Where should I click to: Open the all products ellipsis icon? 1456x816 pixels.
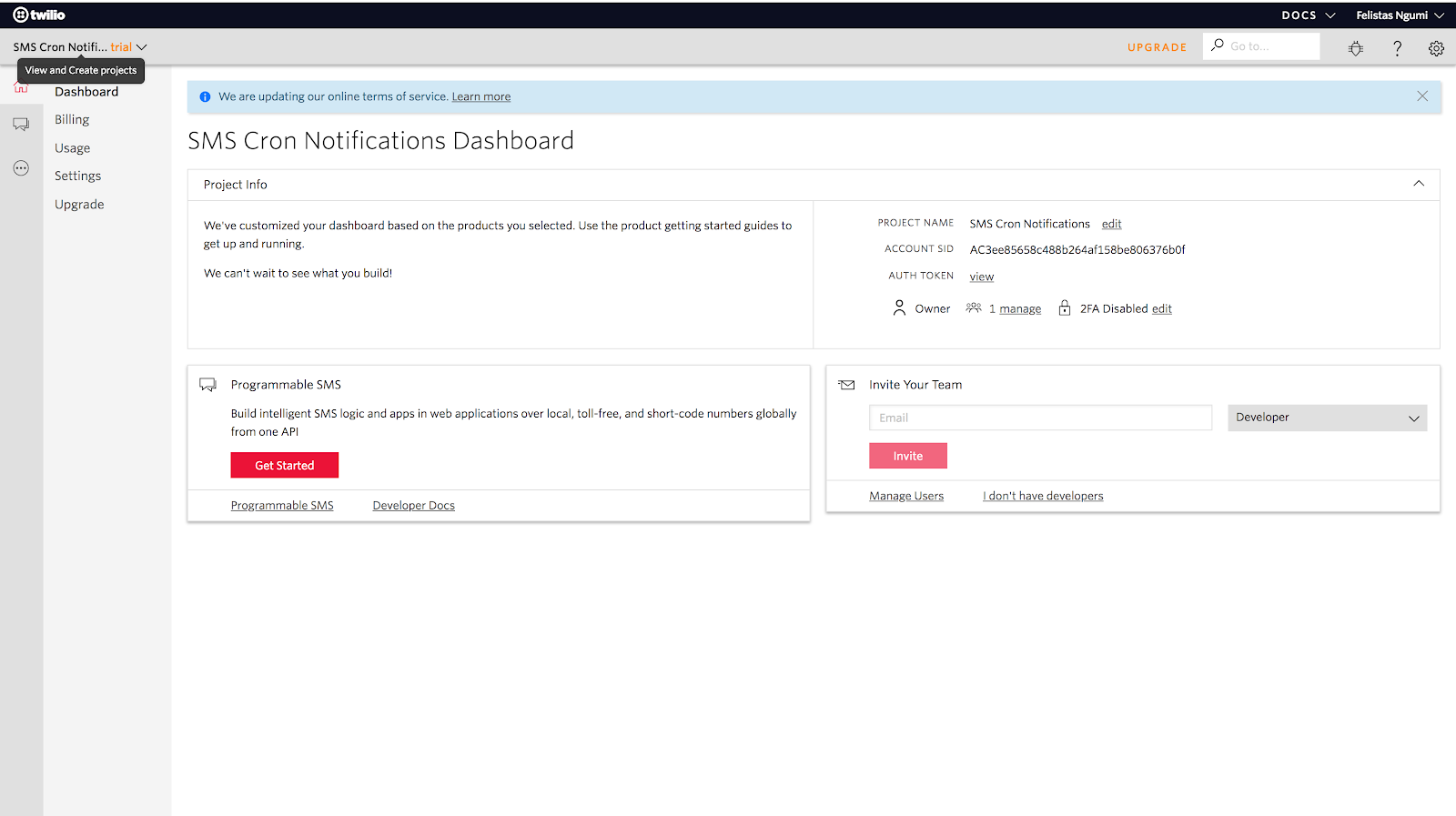[x=21, y=168]
